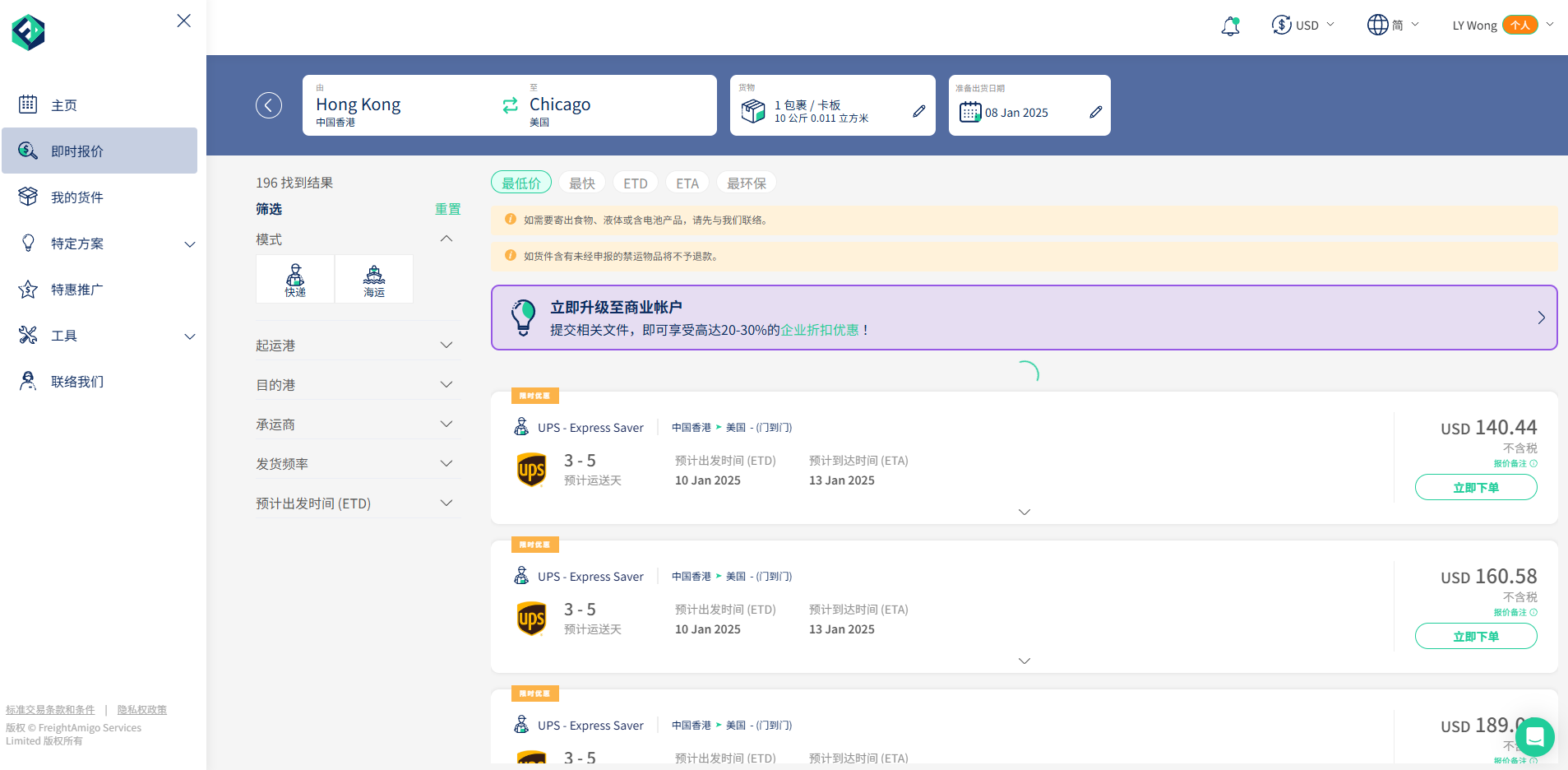Open 隐私权政策 link
1568x770 pixels.
[141, 709]
